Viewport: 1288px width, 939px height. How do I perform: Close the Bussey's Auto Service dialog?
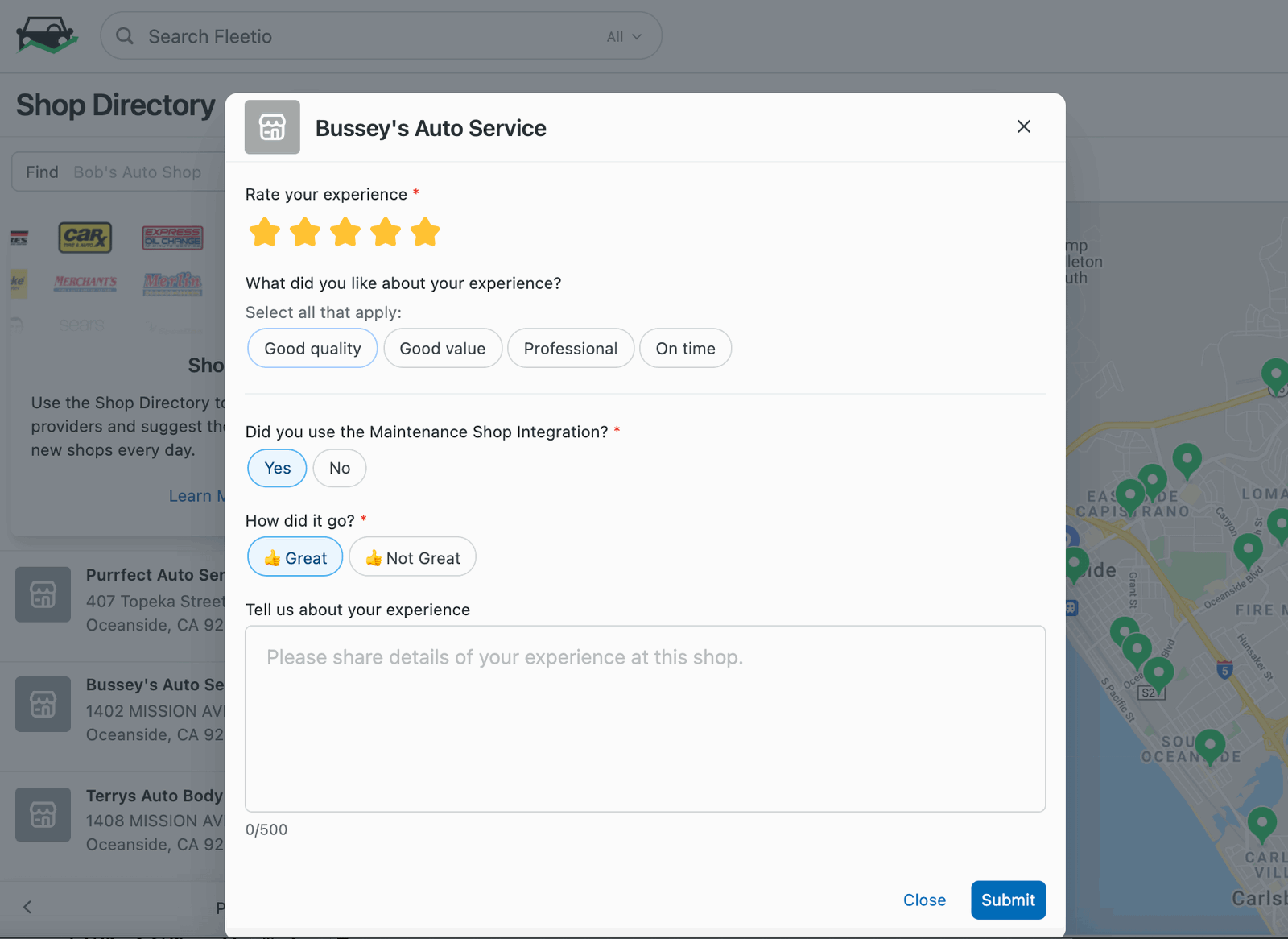pos(1024,126)
